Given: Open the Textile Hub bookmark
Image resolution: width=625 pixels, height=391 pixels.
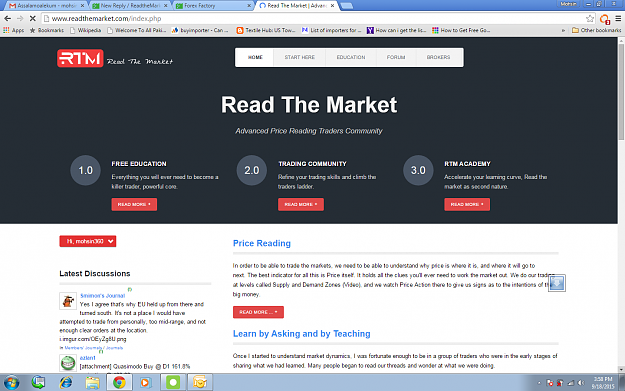Looking at the screenshot, I should coord(266,30).
